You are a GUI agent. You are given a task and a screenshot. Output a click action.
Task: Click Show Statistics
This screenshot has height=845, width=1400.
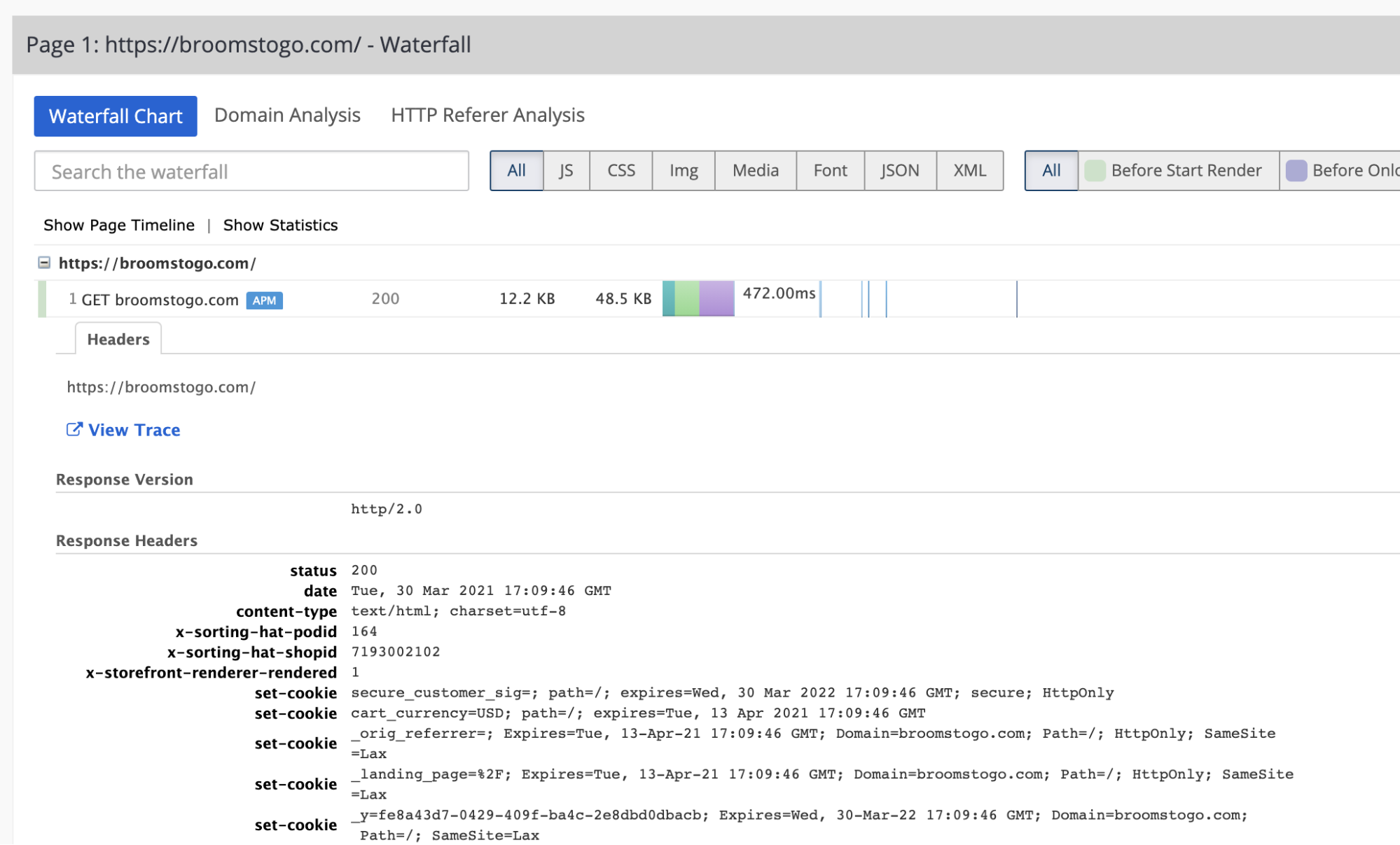coord(280,225)
